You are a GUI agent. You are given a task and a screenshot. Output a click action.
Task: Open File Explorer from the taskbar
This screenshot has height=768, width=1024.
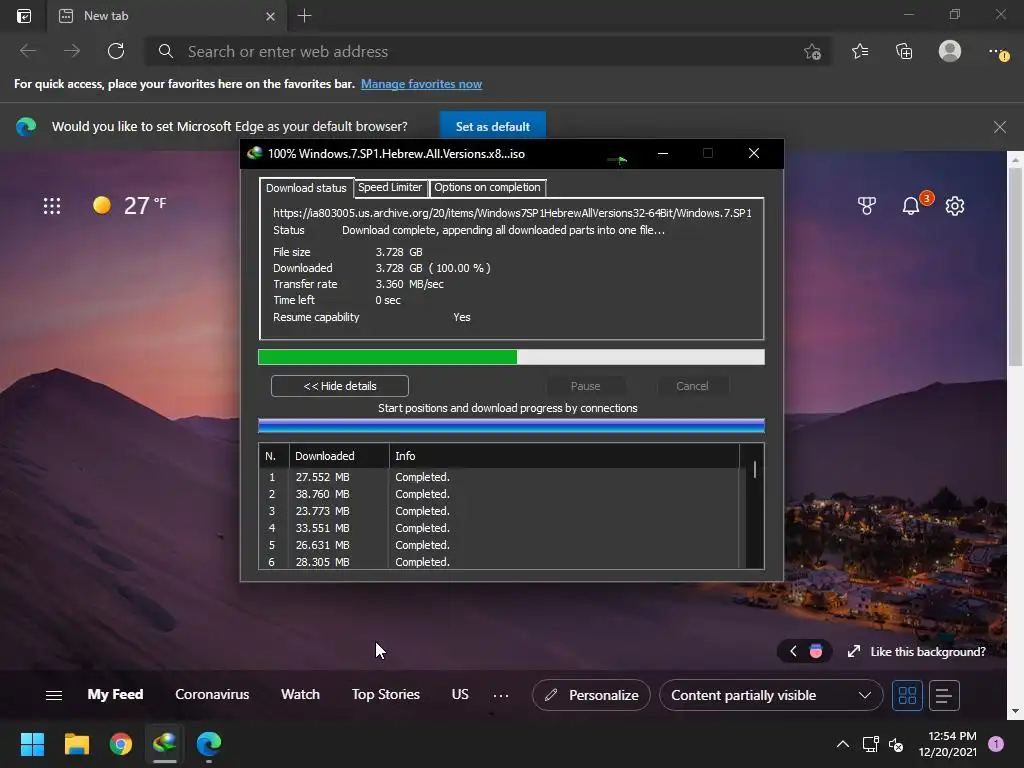pyautogui.click(x=76, y=744)
